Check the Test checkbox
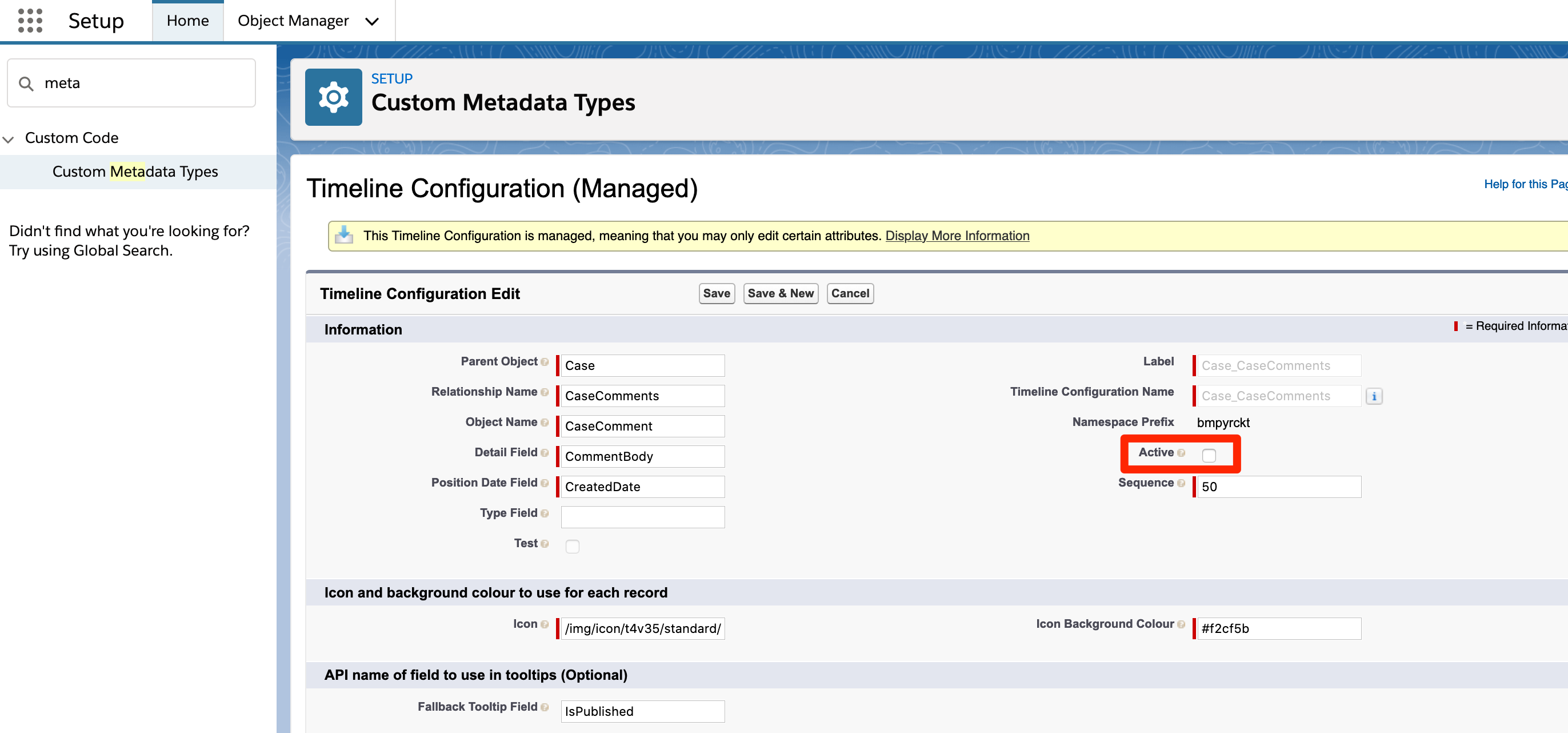This screenshot has height=733, width=1568. pyautogui.click(x=572, y=546)
